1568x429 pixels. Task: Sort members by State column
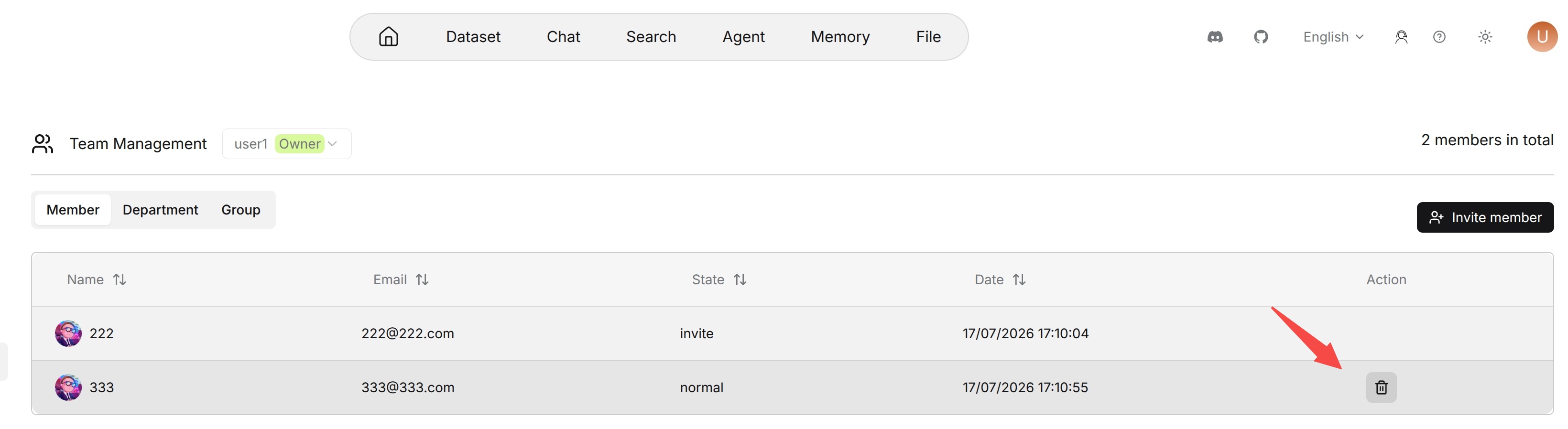pos(740,279)
